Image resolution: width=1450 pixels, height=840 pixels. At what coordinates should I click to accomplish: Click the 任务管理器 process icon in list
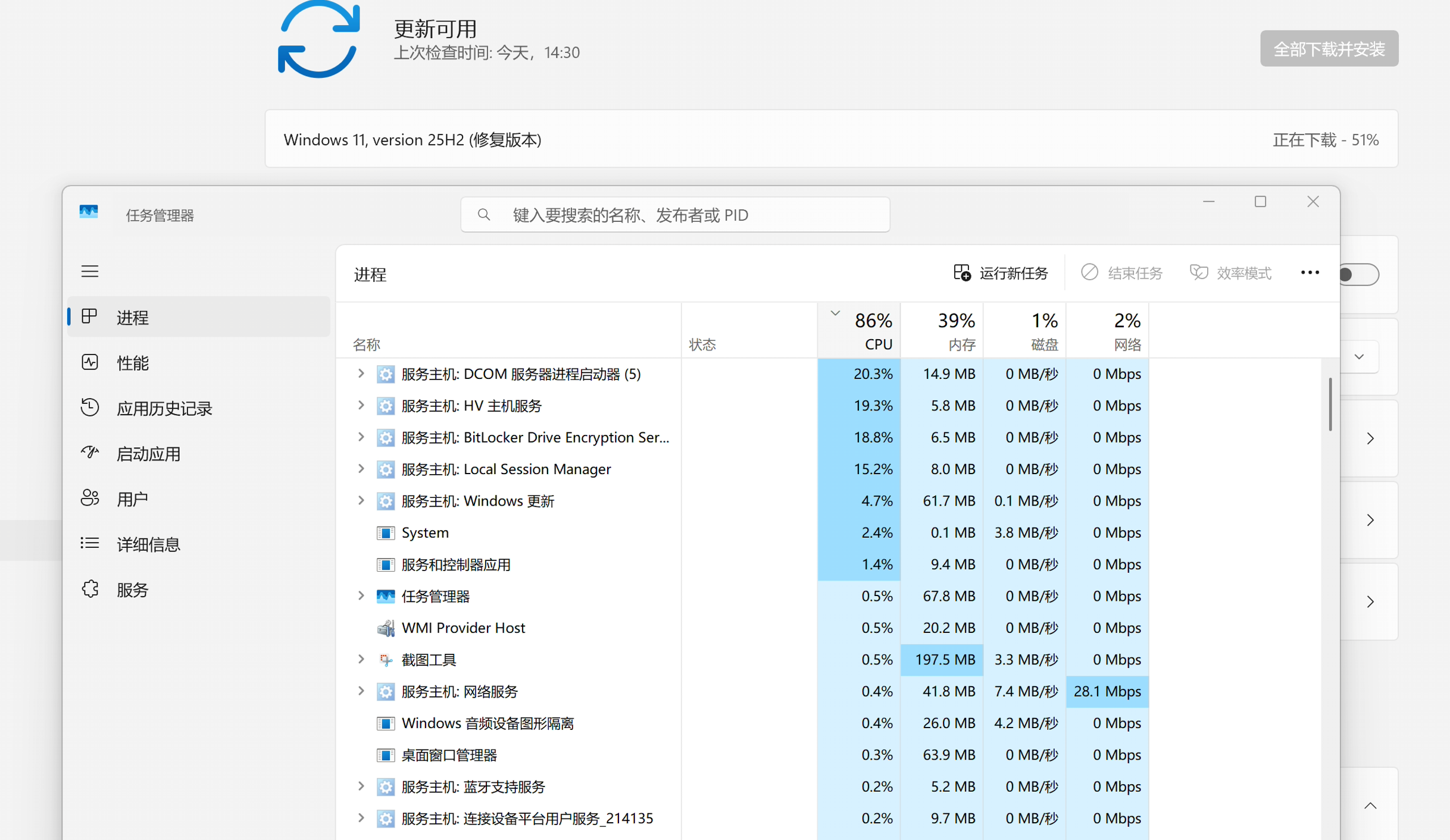pyautogui.click(x=386, y=596)
